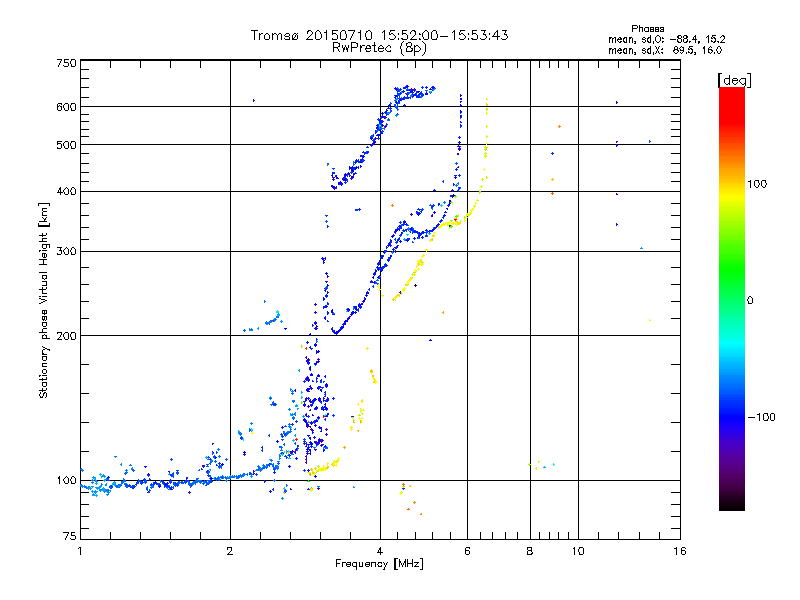The width and height of the screenshot is (800, 600).
Task: Click the 500 tick label on height axis
Action: [66, 145]
